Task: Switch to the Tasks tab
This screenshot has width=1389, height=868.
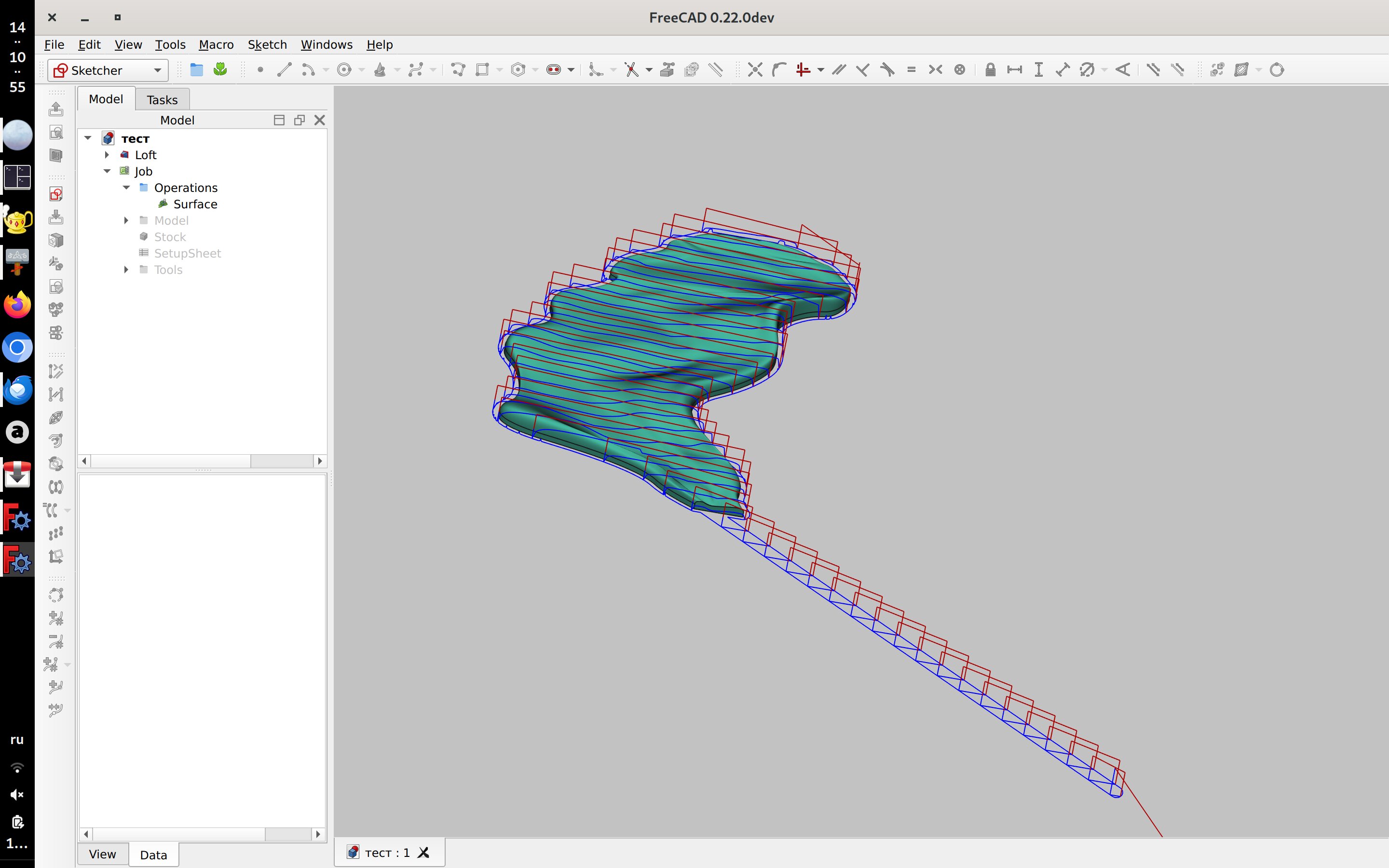Action: tap(162, 100)
